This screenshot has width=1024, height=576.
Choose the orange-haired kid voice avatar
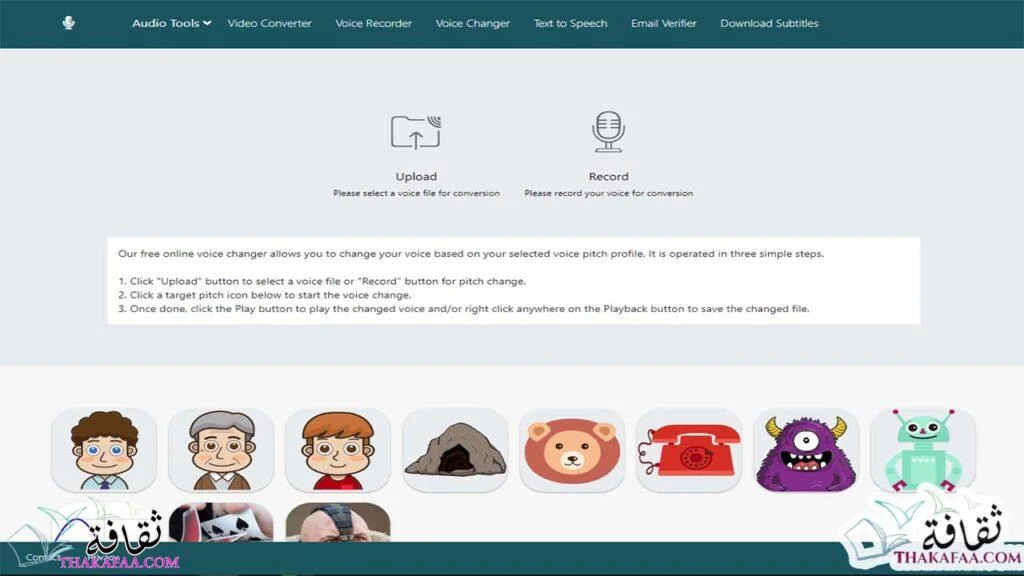(338, 450)
